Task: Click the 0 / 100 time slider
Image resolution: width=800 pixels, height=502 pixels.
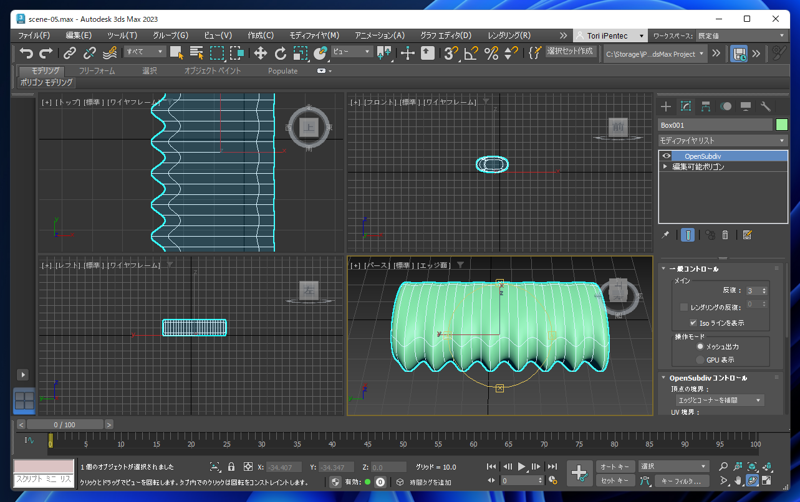Action: (x=65, y=424)
